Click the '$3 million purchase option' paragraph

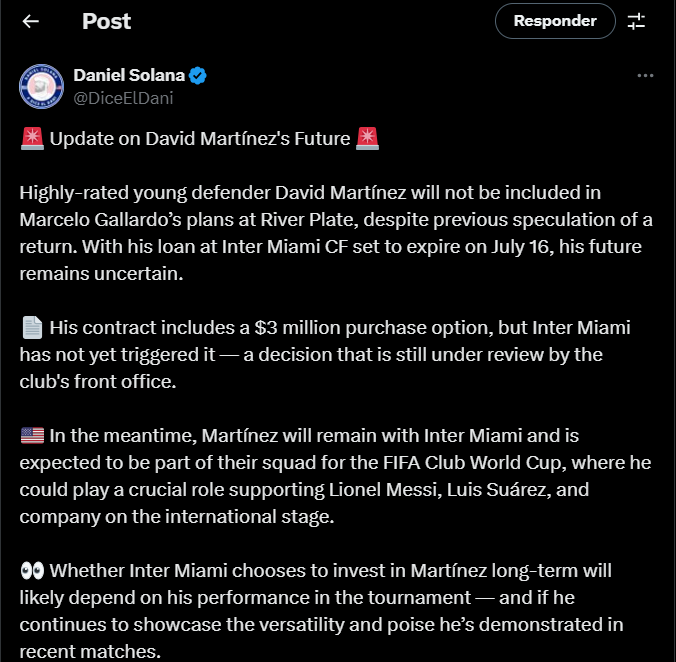coord(325,355)
